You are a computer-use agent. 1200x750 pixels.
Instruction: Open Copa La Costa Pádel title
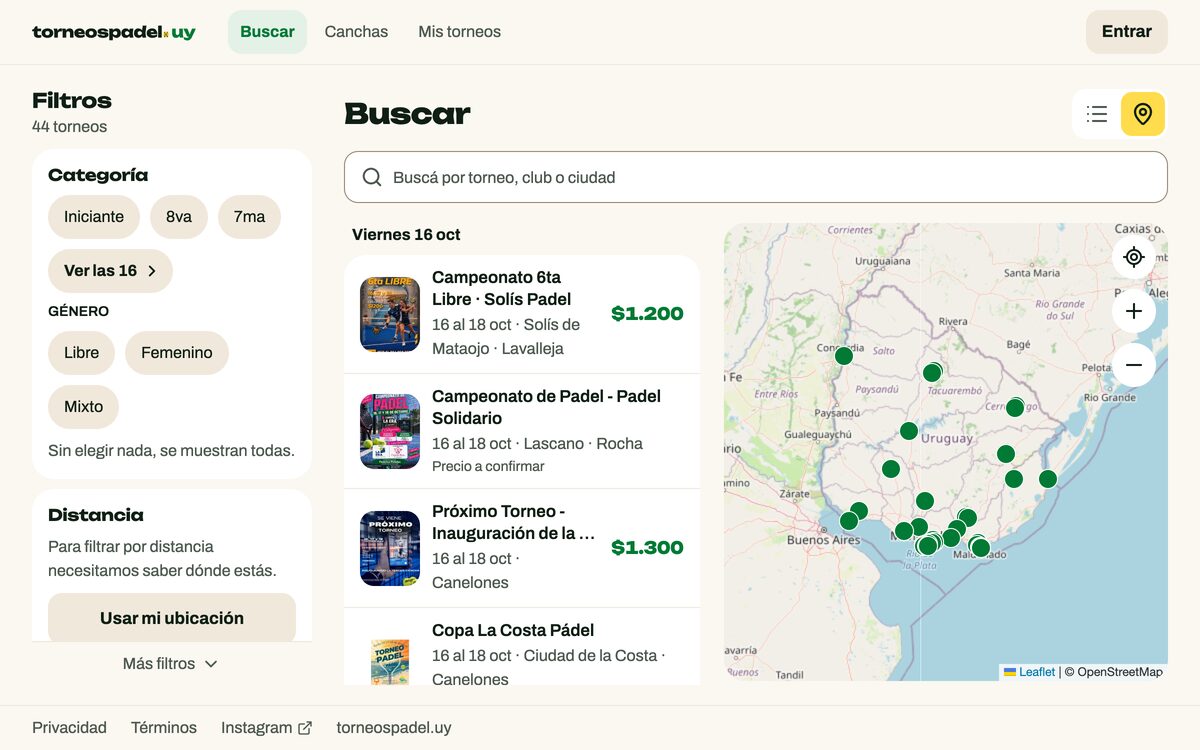click(x=513, y=630)
